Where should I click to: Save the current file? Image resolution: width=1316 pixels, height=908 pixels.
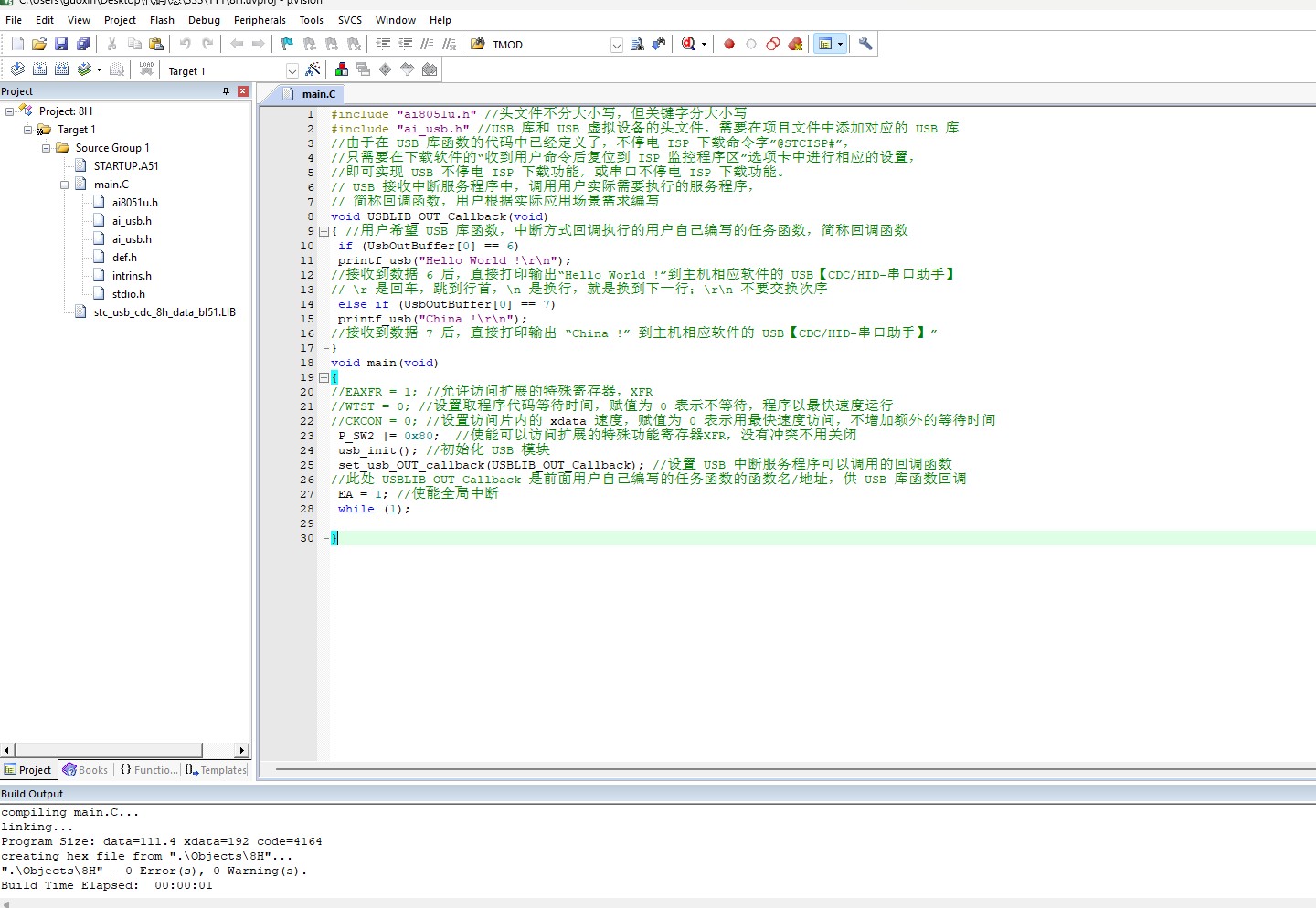(x=61, y=44)
